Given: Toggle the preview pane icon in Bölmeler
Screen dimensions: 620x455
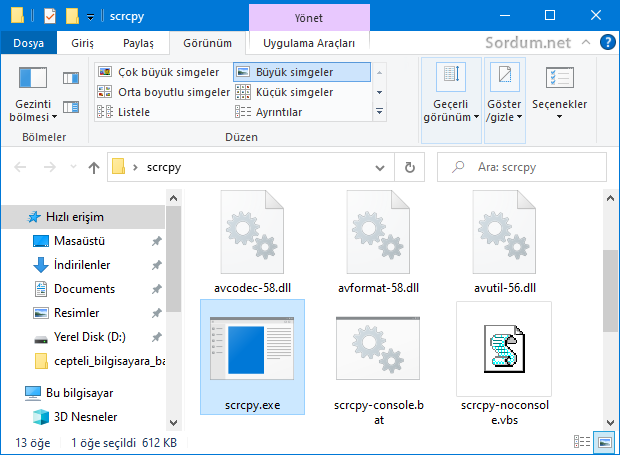Looking at the screenshot, I should pyautogui.click(x=71, y=78).
